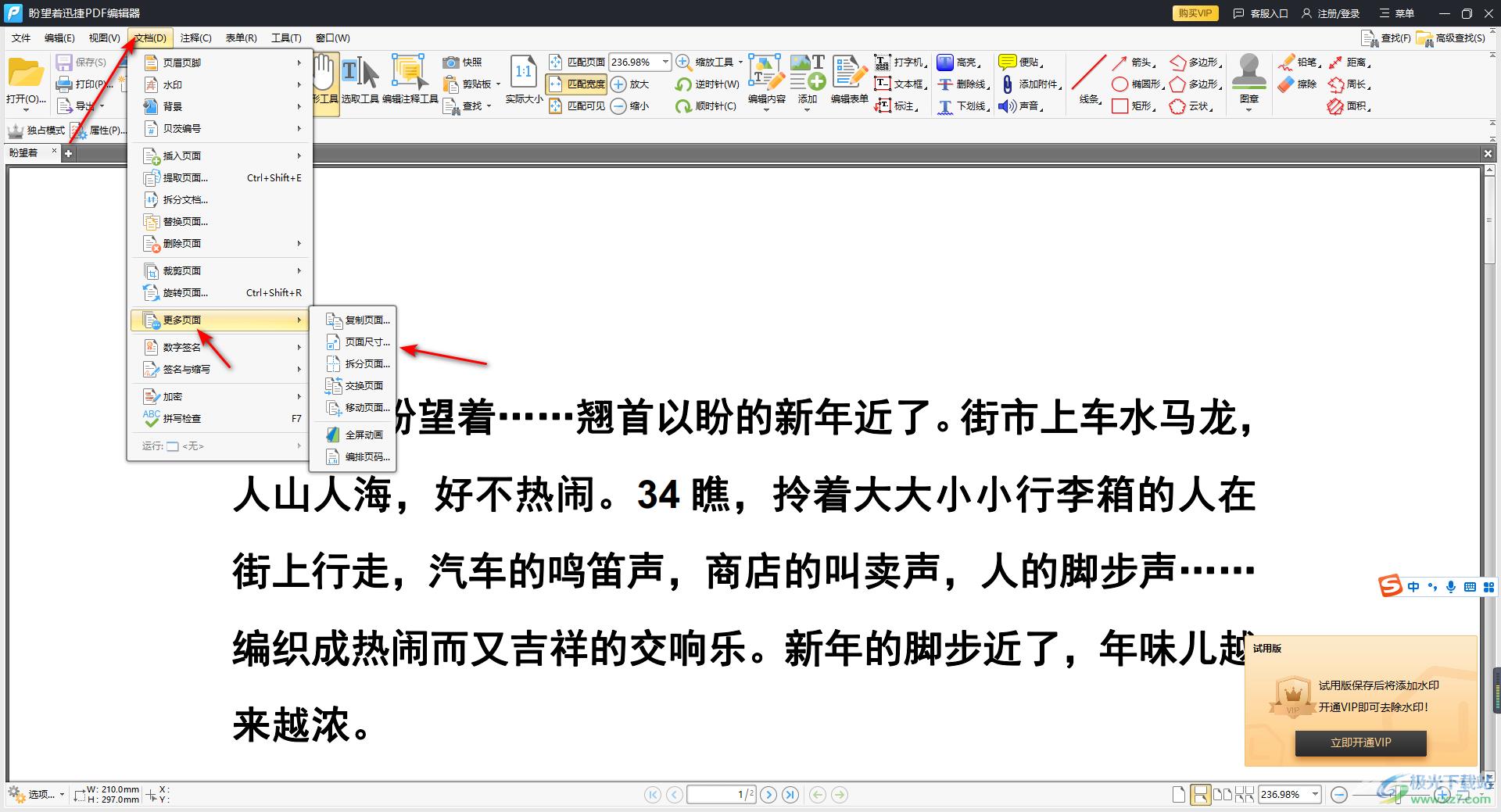Select the Strikethrough (删除线) tool
Viewport: 1501px width, 812px height.
[x=963, y=84]
